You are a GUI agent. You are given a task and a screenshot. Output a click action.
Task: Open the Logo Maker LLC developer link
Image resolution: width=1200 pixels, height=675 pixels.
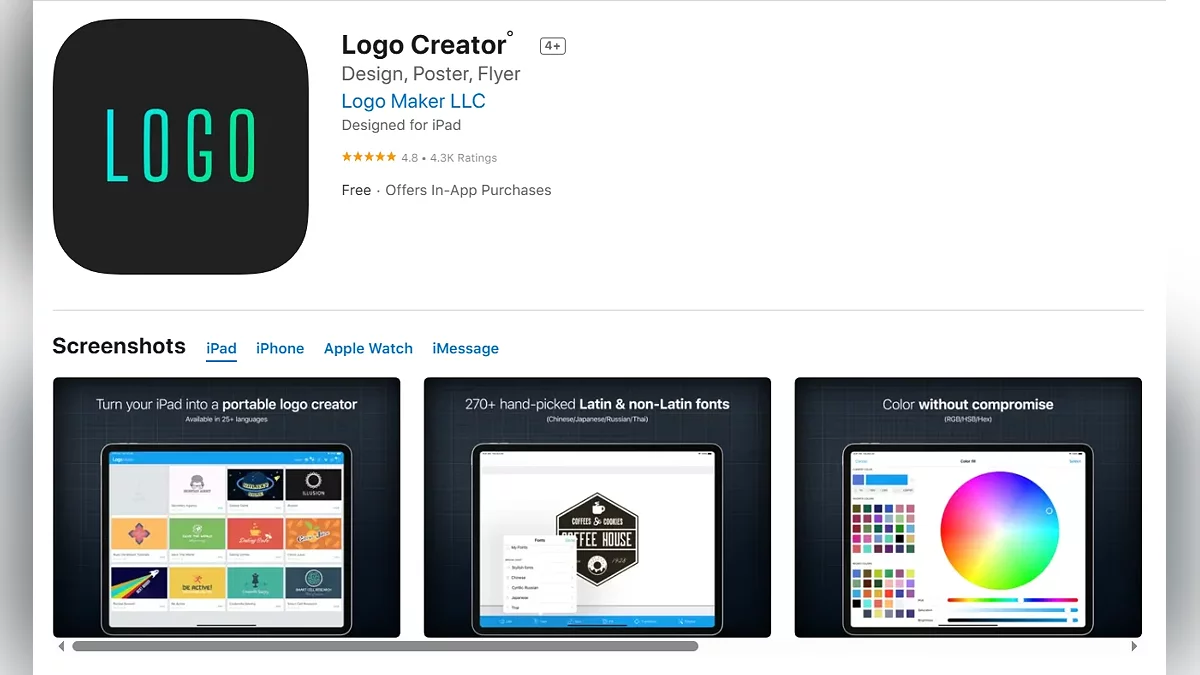(x=413, y=101)
